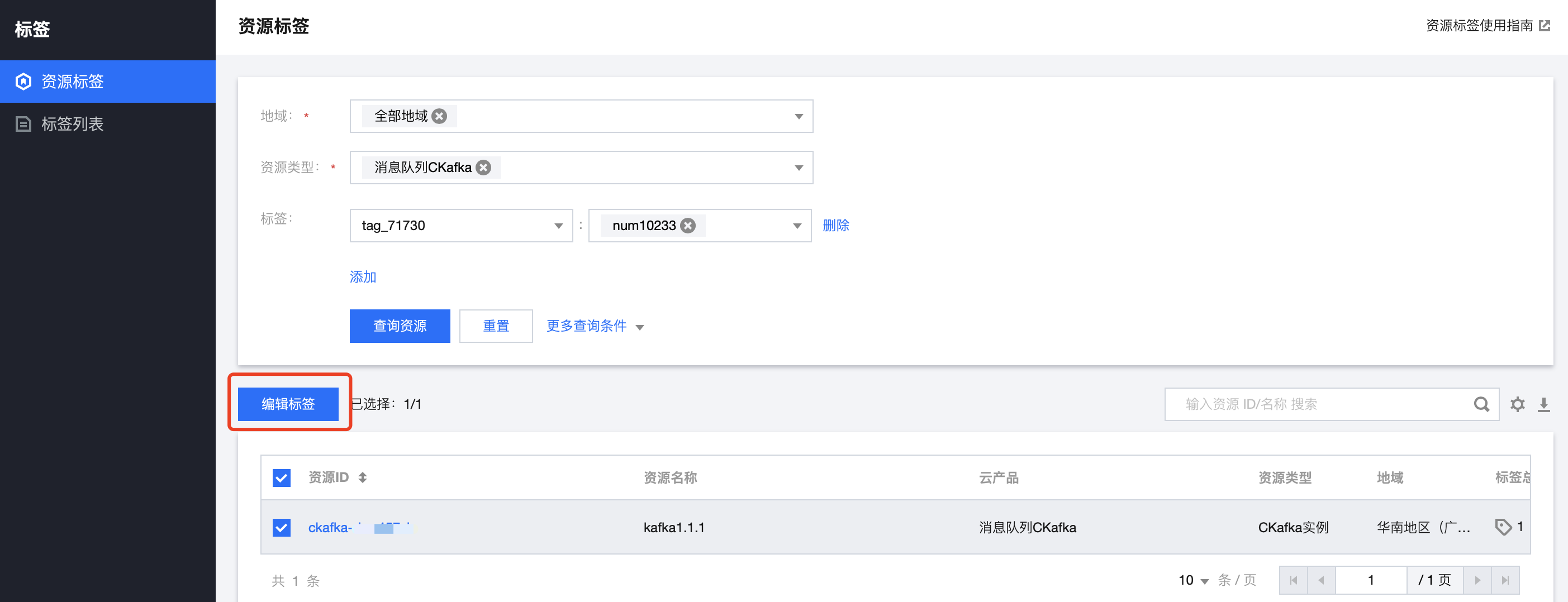Image resolution: width=1568 pixels, height=602 pixels.
Task: Expand the tag value dropdown arrow
Action: [x=797, y=226]
